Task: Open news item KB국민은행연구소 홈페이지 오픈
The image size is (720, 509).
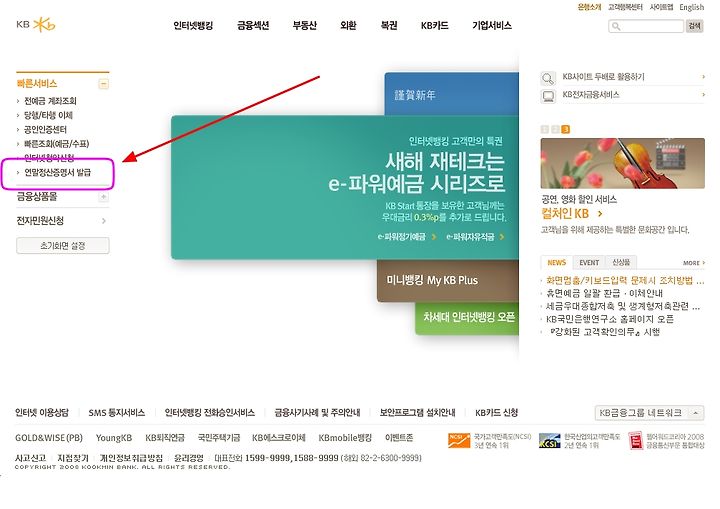Action: click(610, 319)
